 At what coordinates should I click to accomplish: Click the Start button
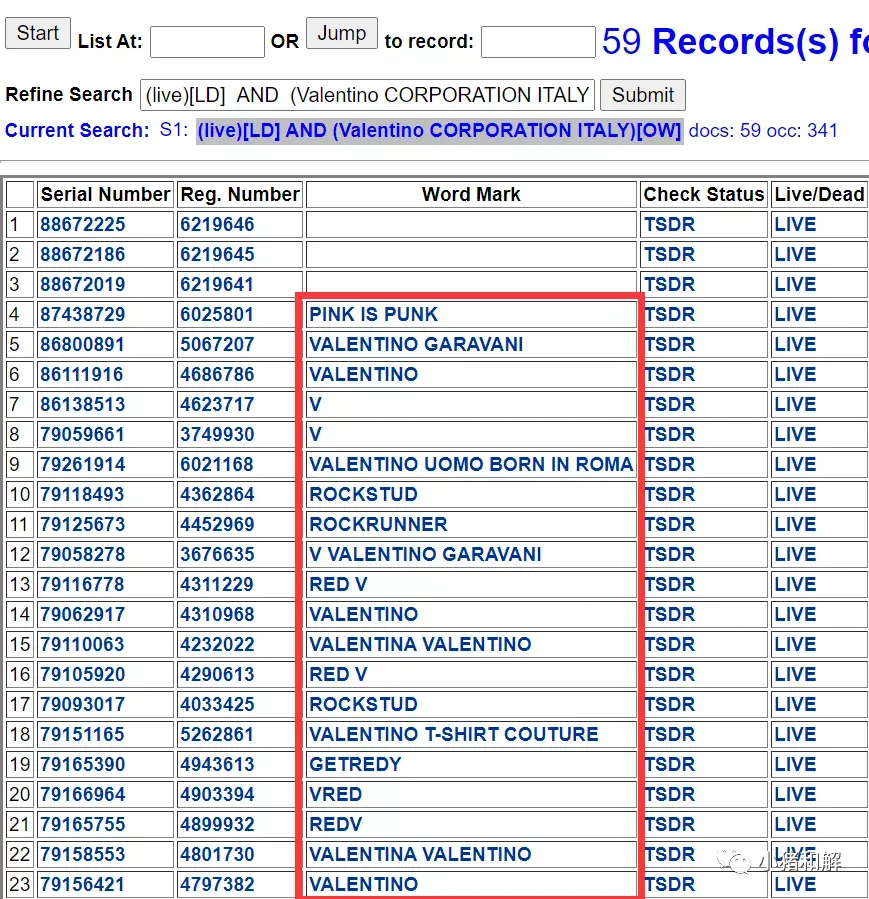click(38, 33)
